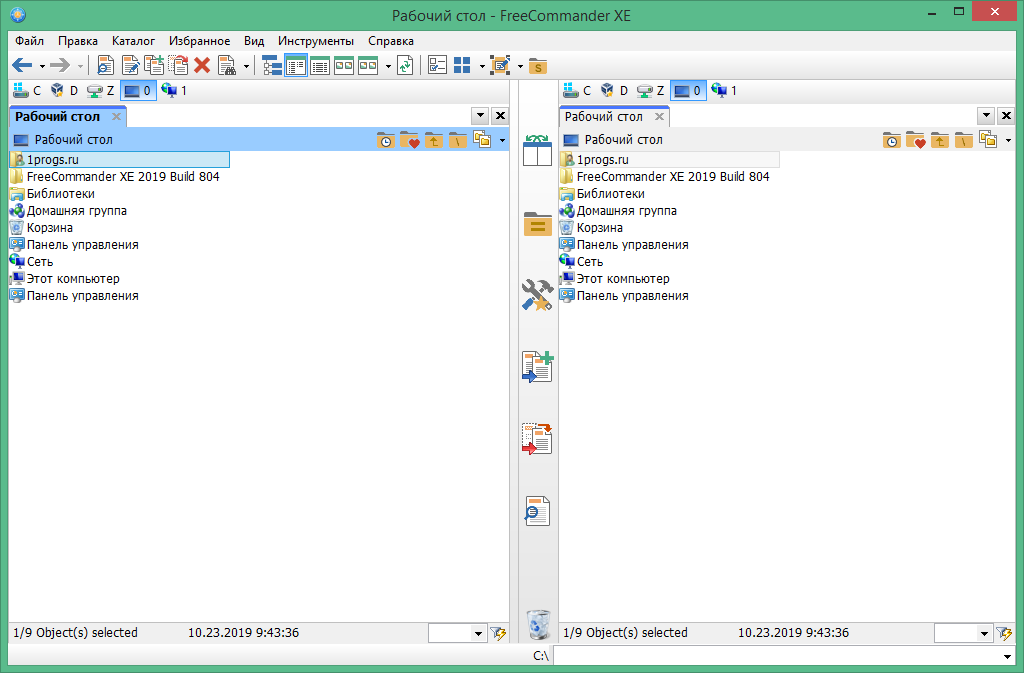Open the Recycle Bin icon in the middle strip
This screenshot has height=673, width=1024.
point(538,624)
